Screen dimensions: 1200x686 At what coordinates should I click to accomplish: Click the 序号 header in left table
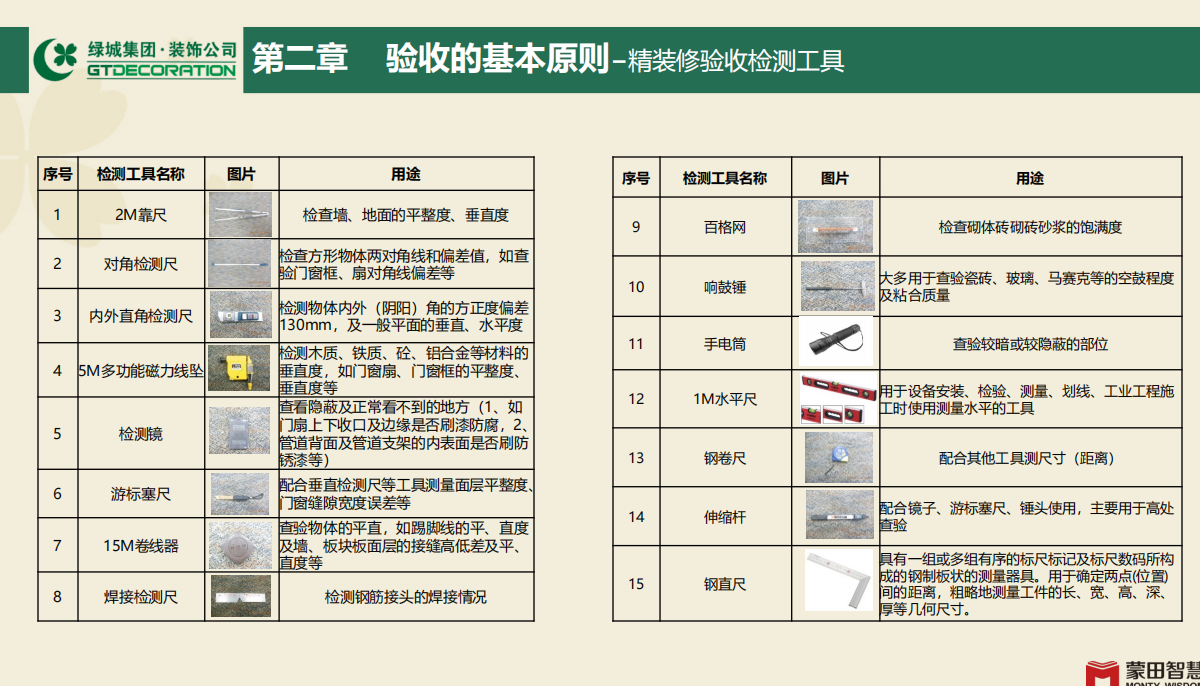pyautogui.click(x=57, y=174)
